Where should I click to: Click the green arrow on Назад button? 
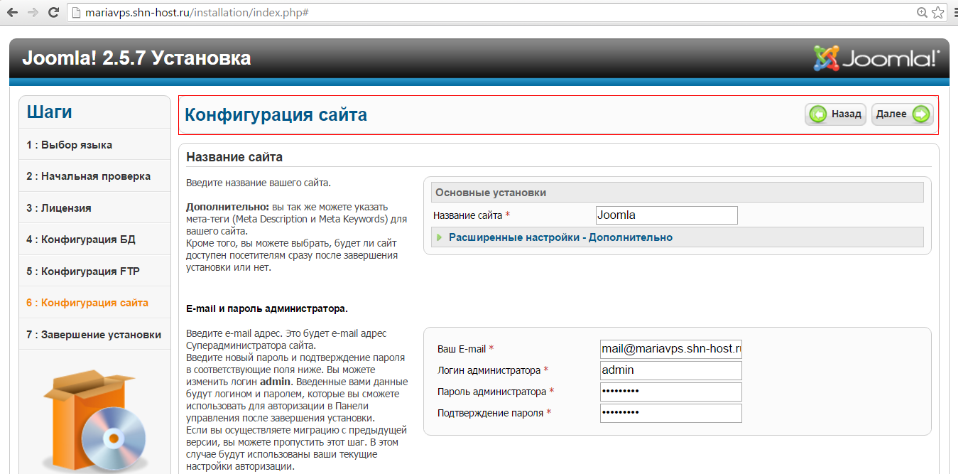(818, 114)
